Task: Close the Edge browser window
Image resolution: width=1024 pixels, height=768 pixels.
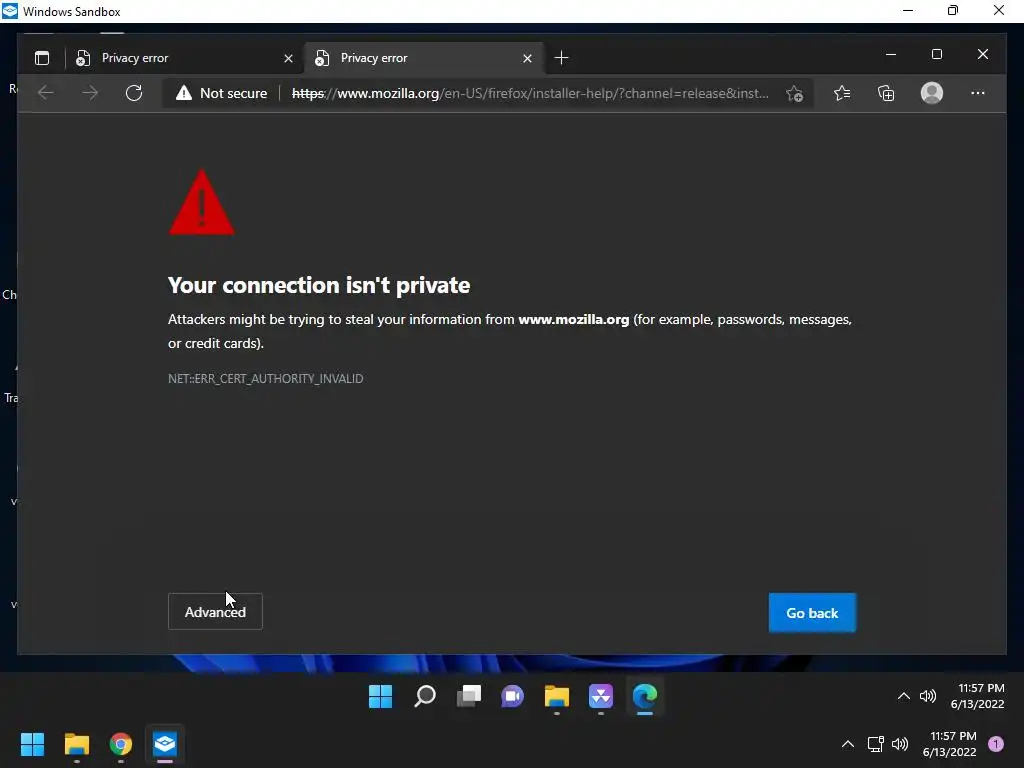Action: [x=983, y=54]
